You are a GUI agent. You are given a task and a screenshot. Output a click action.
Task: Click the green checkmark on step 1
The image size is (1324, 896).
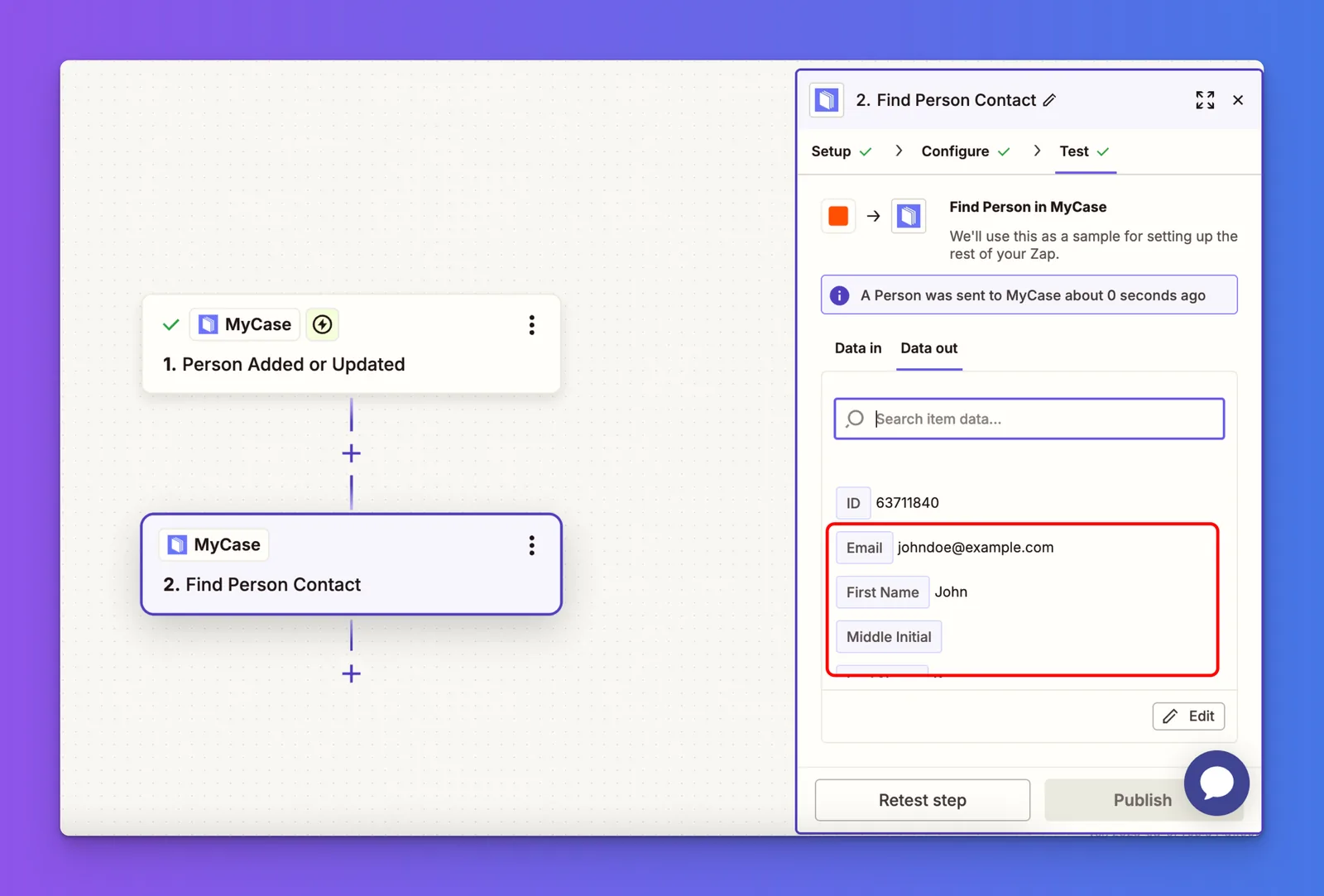tap(171, 325)
